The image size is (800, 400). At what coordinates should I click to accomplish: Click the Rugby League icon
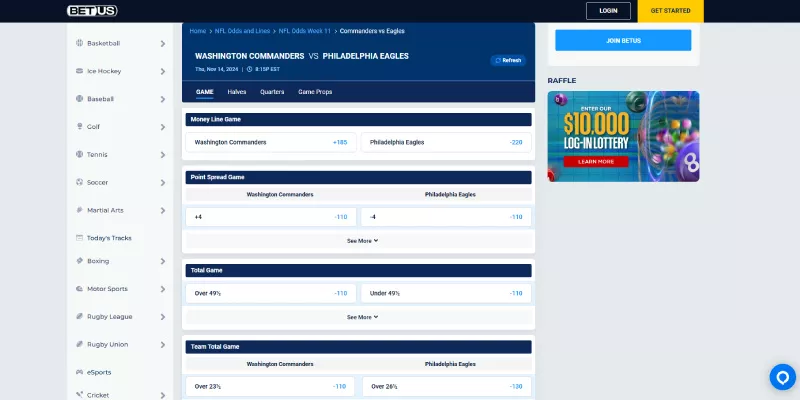[79, 316]
